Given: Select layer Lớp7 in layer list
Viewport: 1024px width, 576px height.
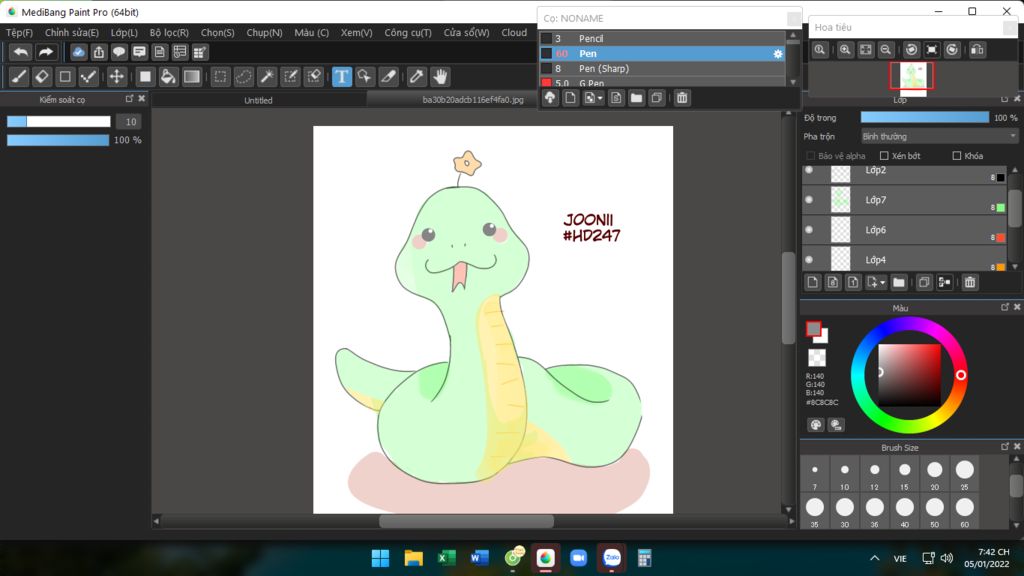Looking at the screenshot, I should coord(904,200).
